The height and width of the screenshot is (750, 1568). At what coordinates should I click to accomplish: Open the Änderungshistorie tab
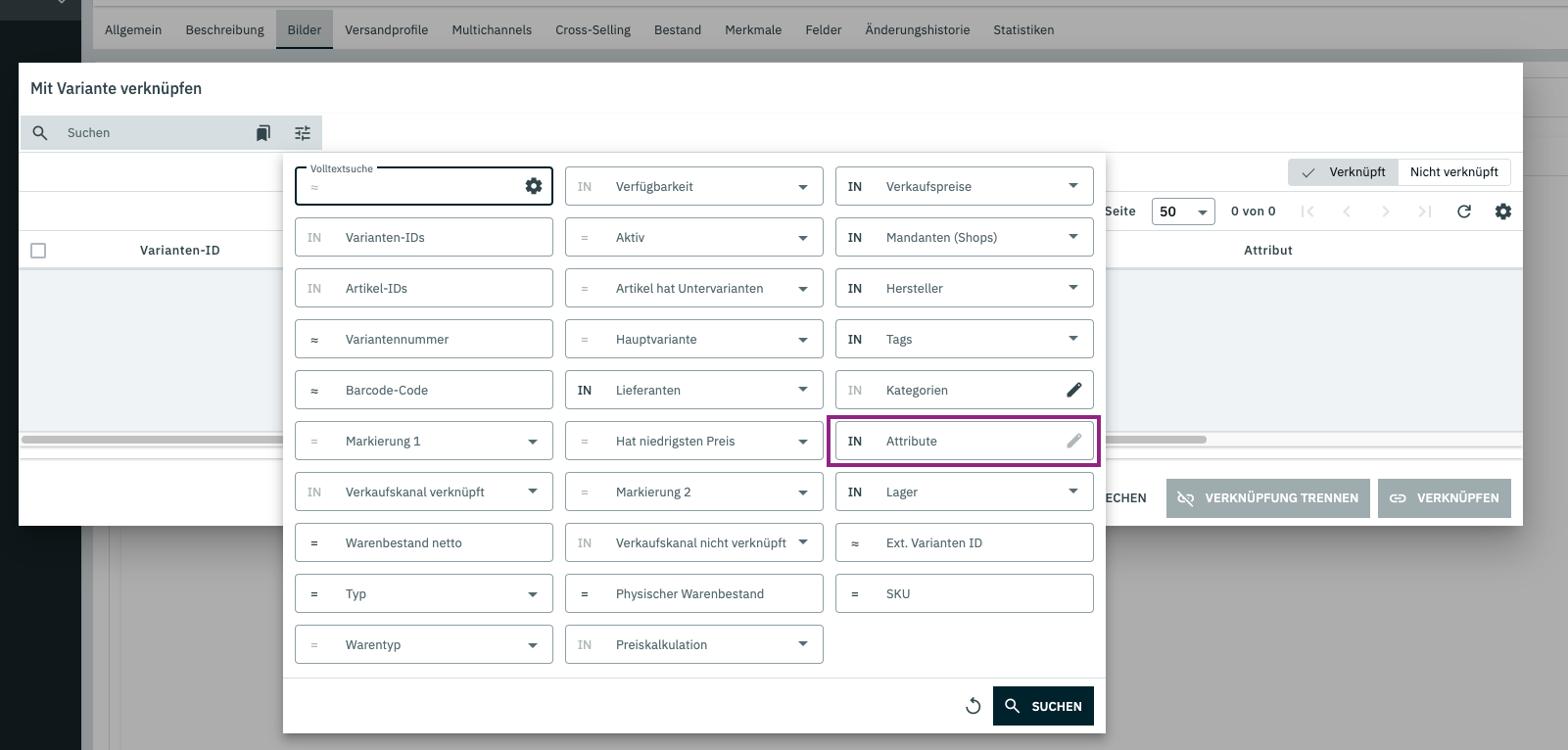[x=917, y=30]
